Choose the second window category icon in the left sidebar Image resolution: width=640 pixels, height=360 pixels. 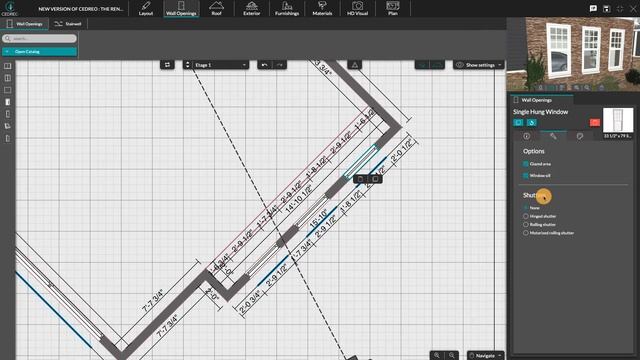point(8,78)
